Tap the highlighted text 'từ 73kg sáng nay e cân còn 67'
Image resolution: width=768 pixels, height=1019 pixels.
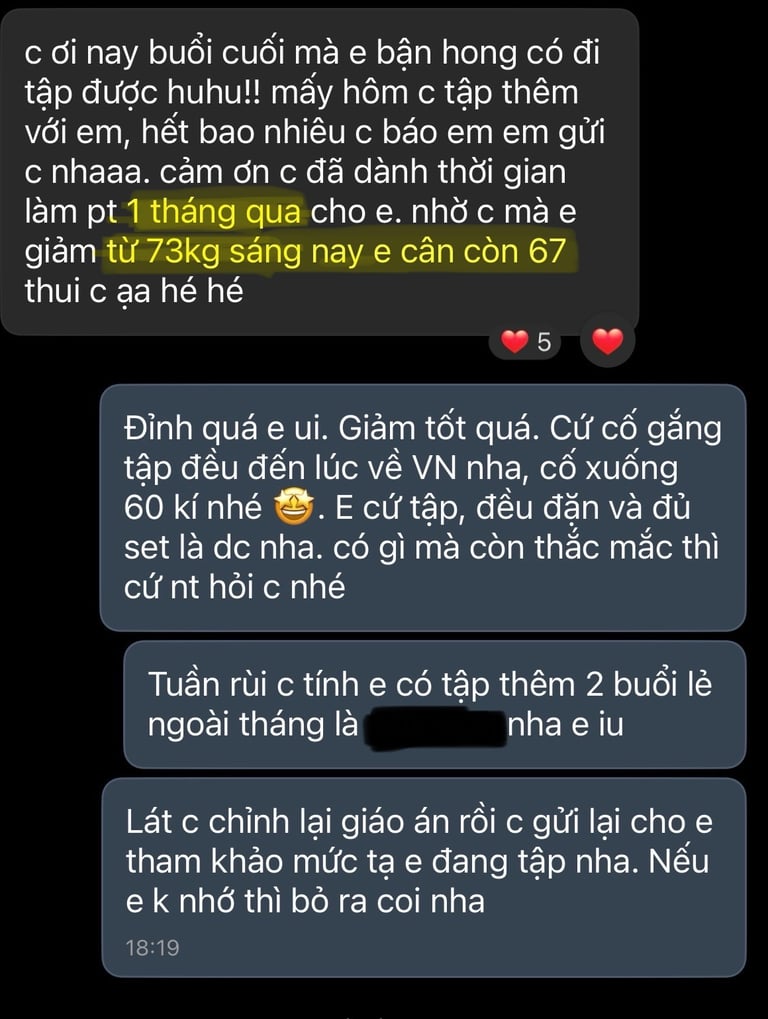[x=338, y=252]
